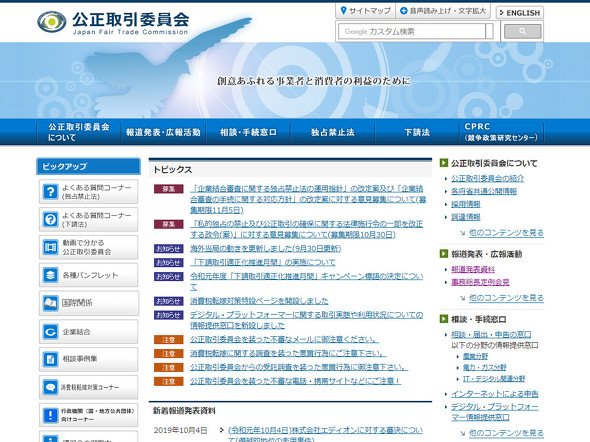The height and width of the screenshot is (442, 590).
Task: Click the 相談事例集 document icon
Action: coord(50,359)
